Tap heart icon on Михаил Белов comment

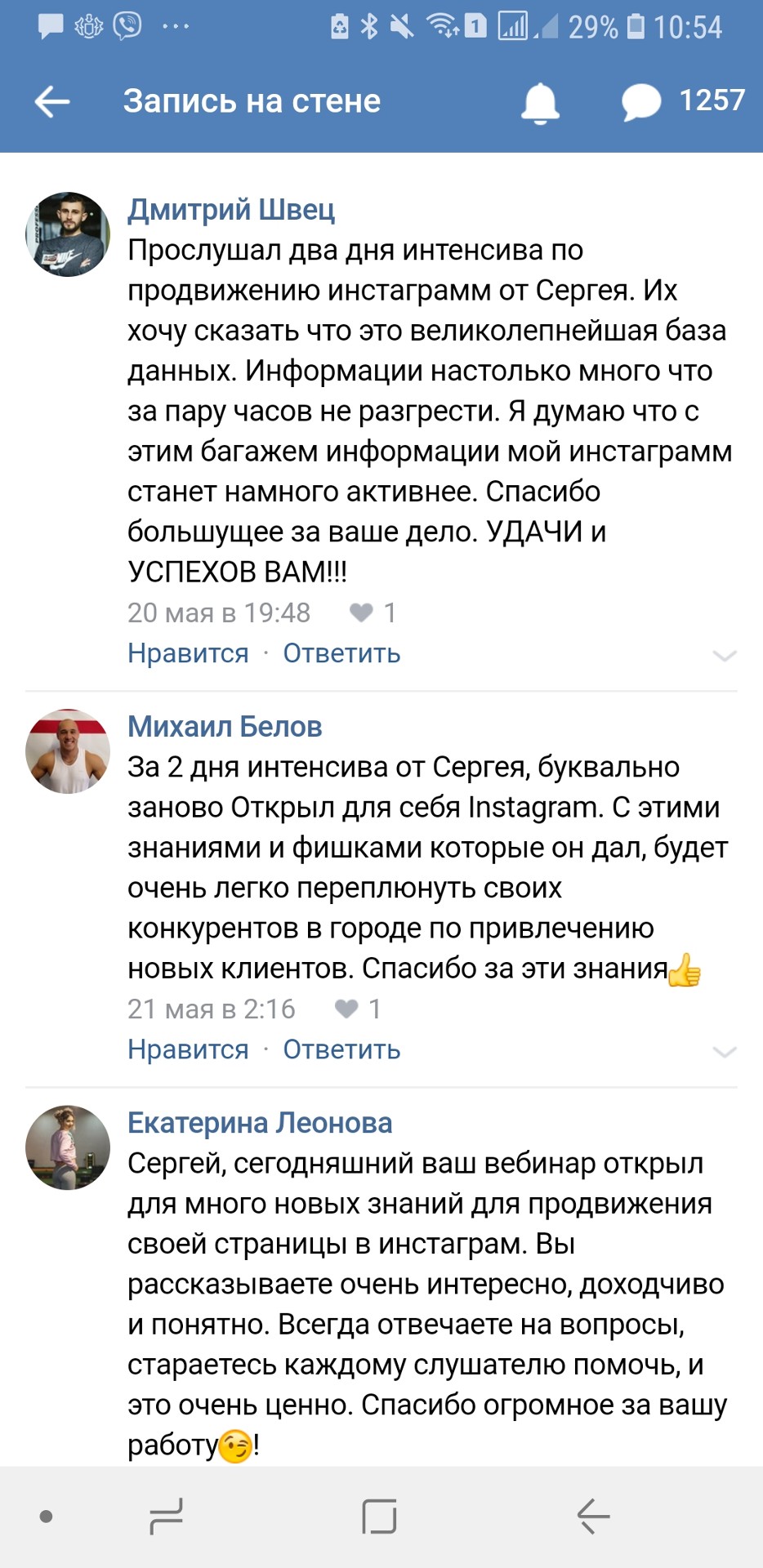(x=346, y=1009)
